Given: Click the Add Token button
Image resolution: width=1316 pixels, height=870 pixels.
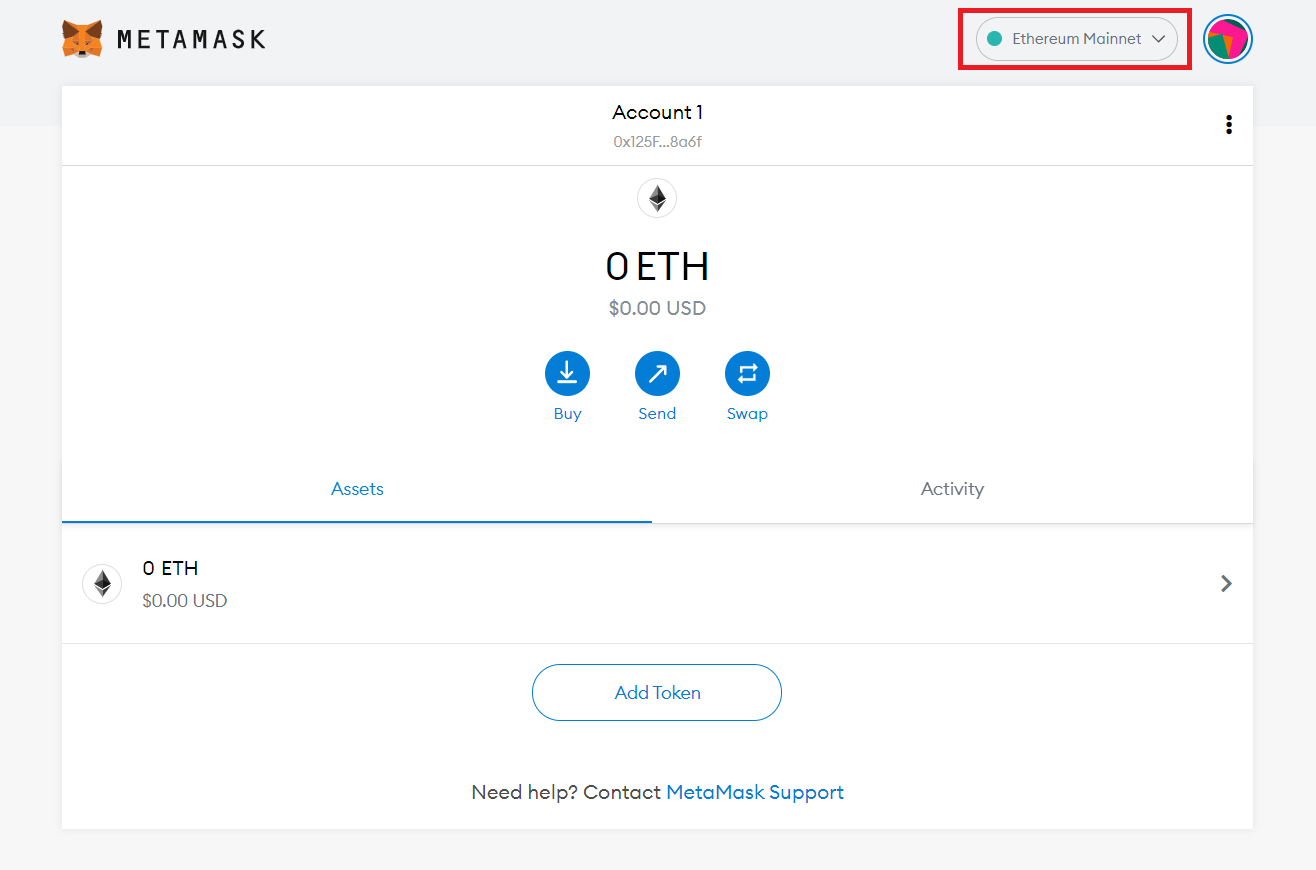Looking at the screenshot, I should (x=657, y=692).
